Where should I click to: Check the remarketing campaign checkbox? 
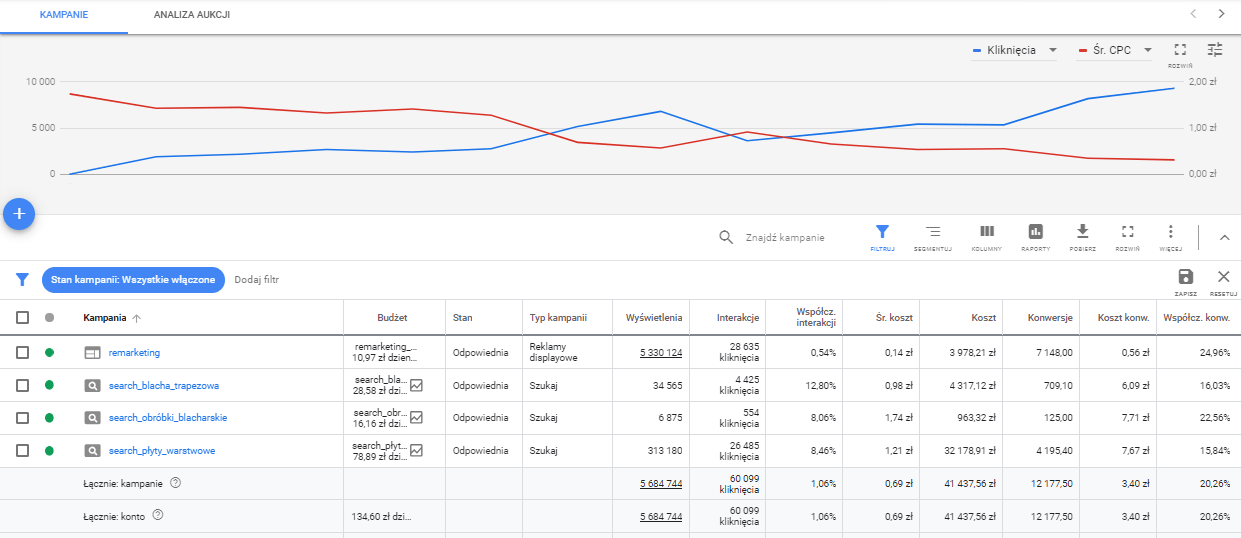[x=22, y=352]
